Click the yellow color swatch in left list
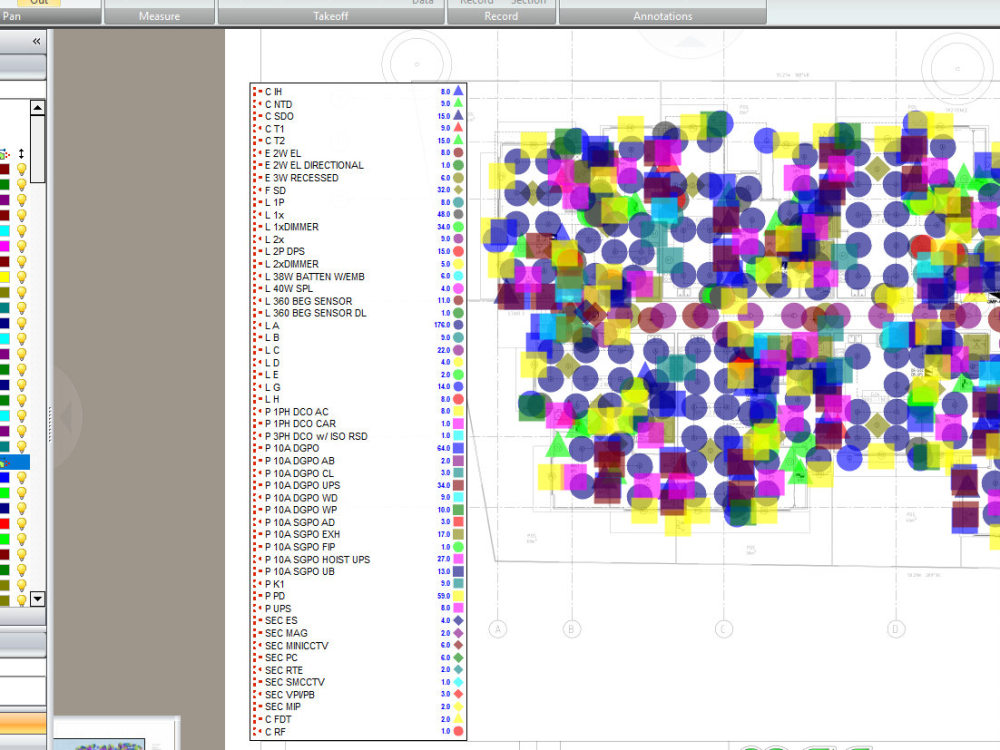Viewport: 1000px width, 750px height. (4, 277)
